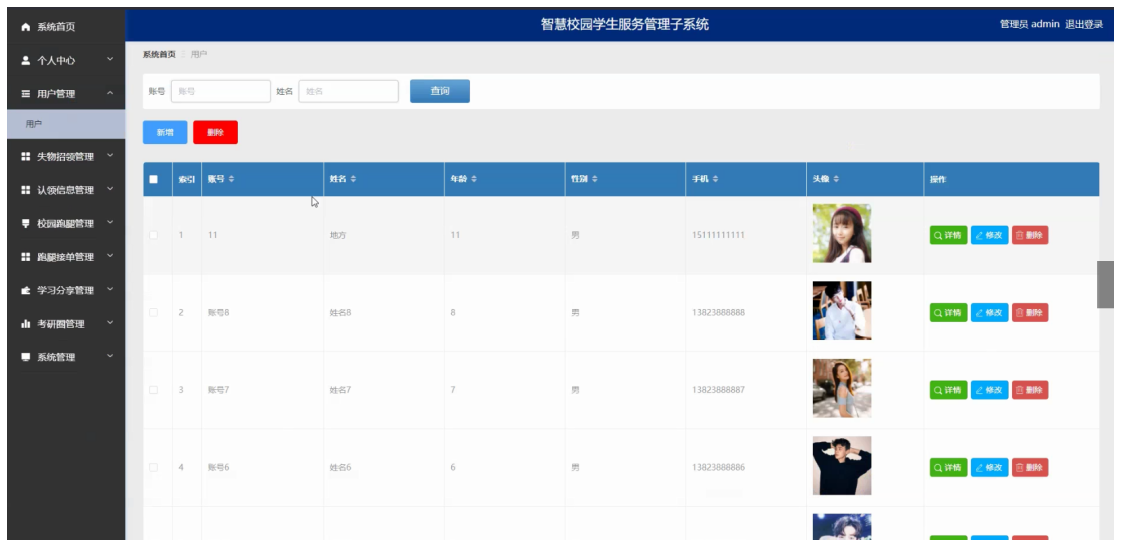
Task: Sort by 手机 column arrows
Action: (715, 179)
